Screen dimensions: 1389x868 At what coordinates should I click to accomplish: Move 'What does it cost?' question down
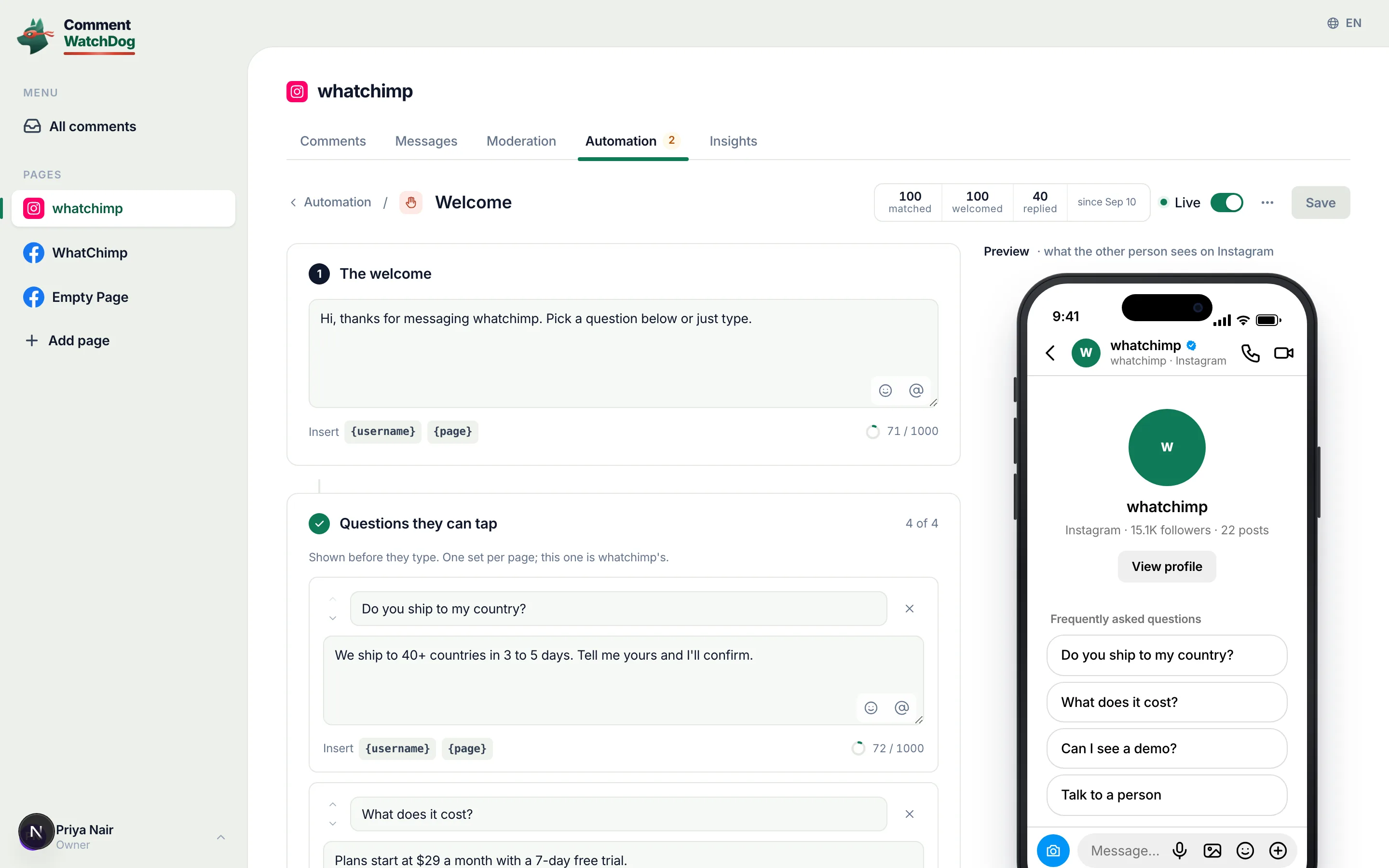(333, 824)
